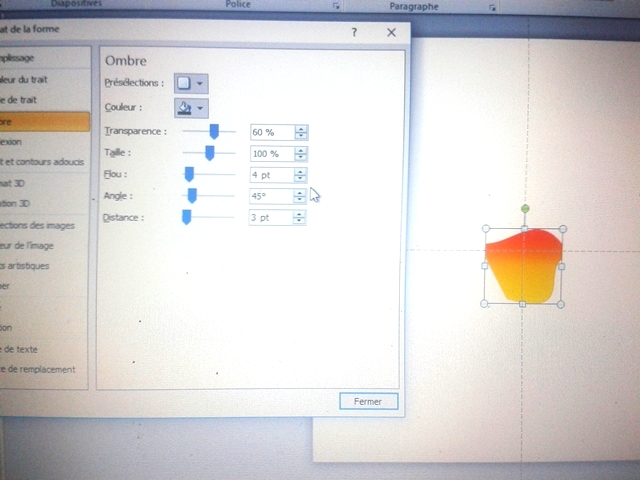Open the Paragraphe dialog launcher icon

click(x=493, y=6)
